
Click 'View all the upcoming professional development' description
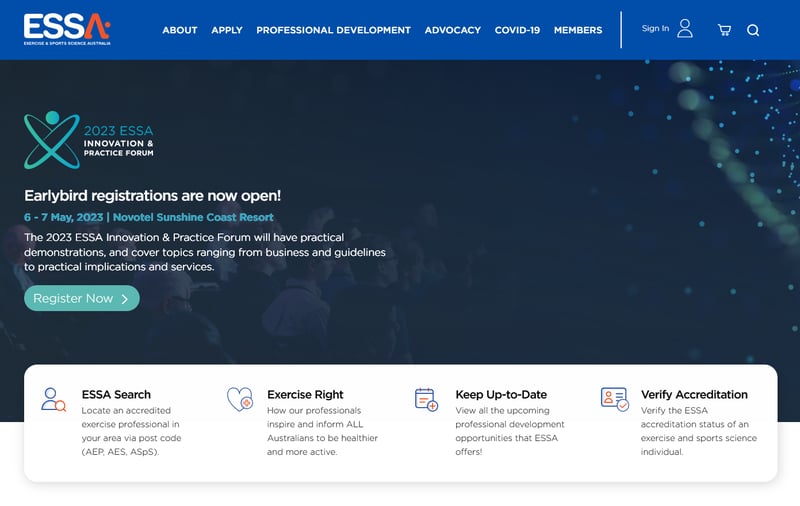[510, 431]
